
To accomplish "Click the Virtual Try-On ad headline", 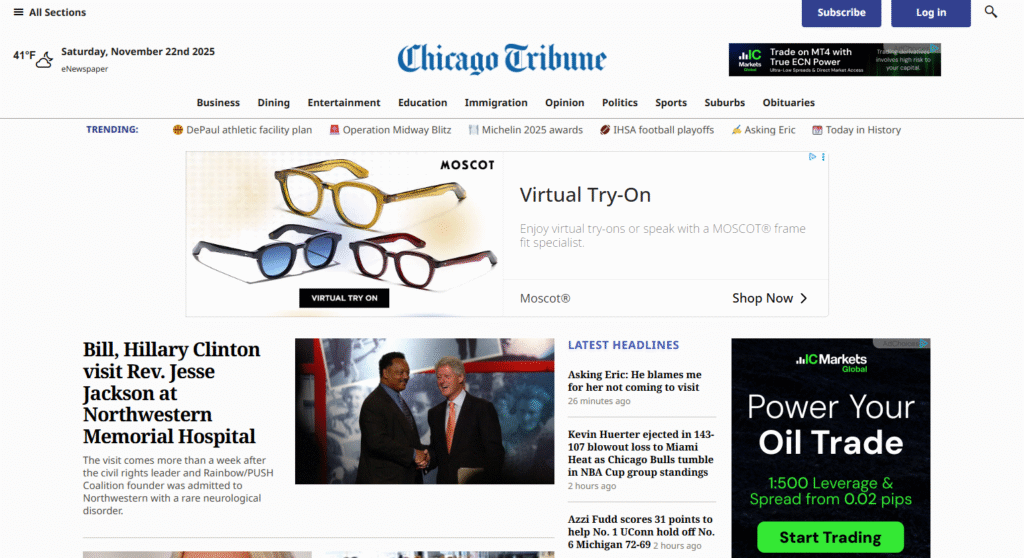I will coord(585,195).
